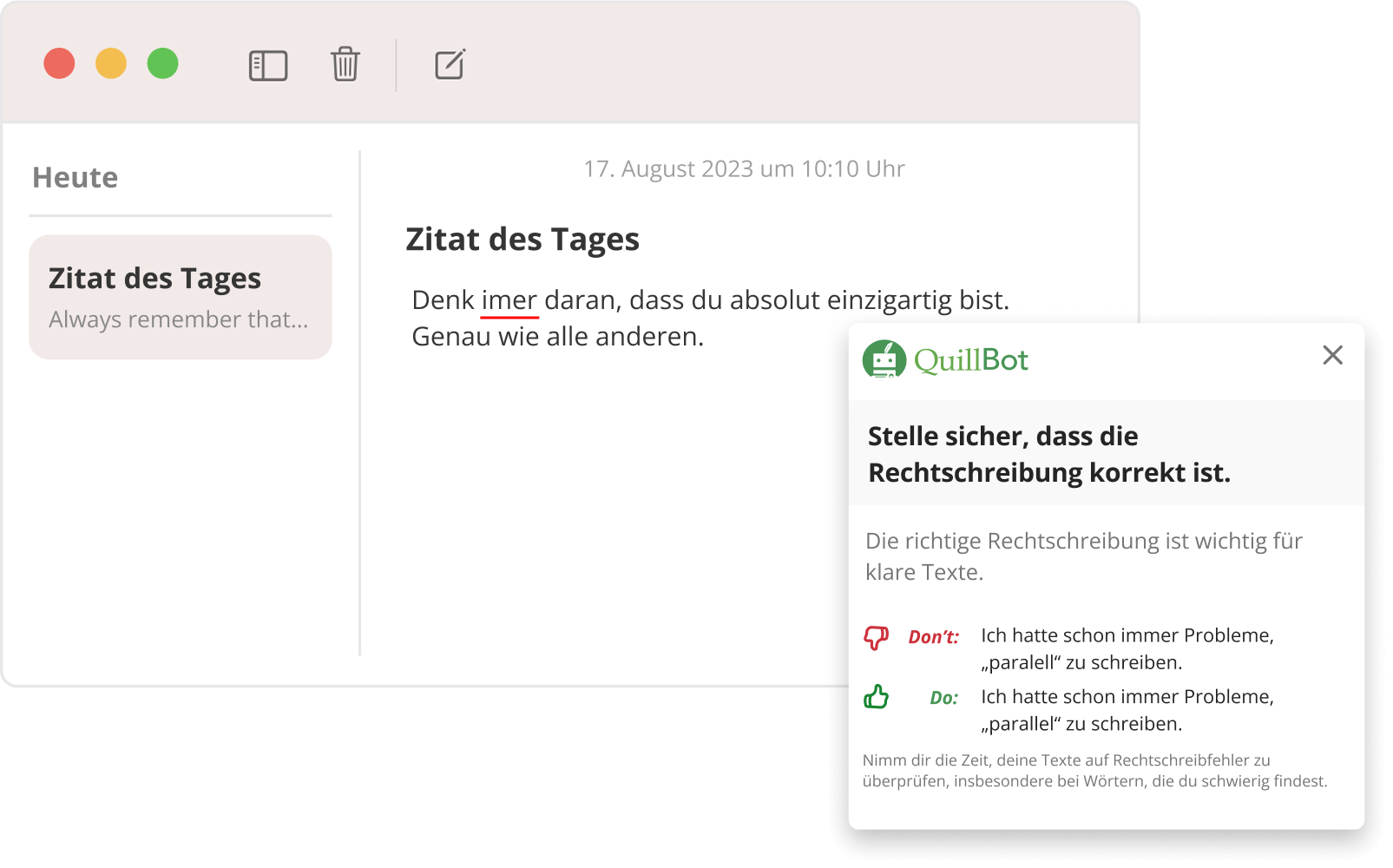
Task: Click the Don't example sentence
Action: [1127, 648]
